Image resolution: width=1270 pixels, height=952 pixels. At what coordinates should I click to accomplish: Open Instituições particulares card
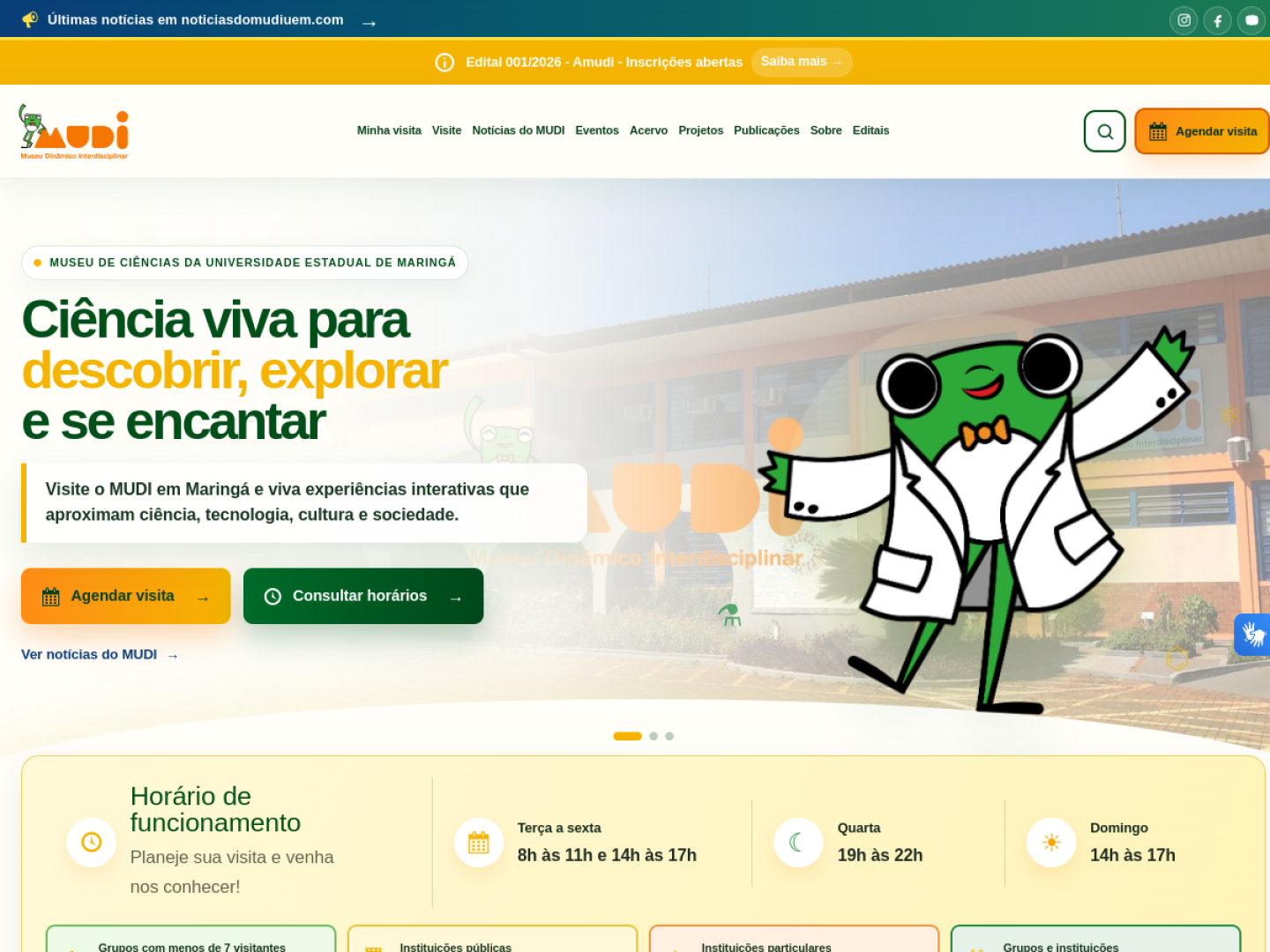pyautogui.click(x=794, y=939)
